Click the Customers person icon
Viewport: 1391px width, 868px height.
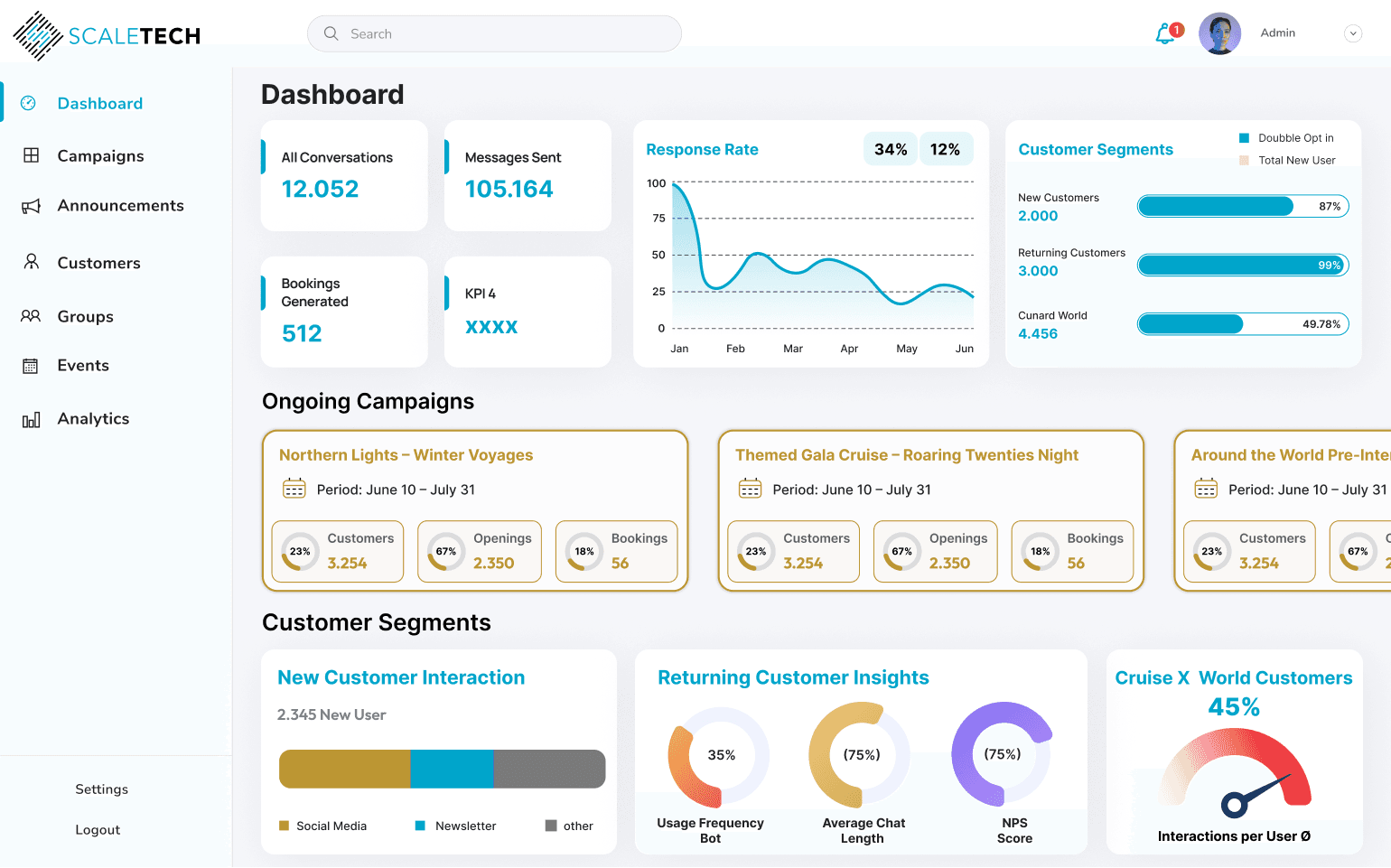point(31,262)
